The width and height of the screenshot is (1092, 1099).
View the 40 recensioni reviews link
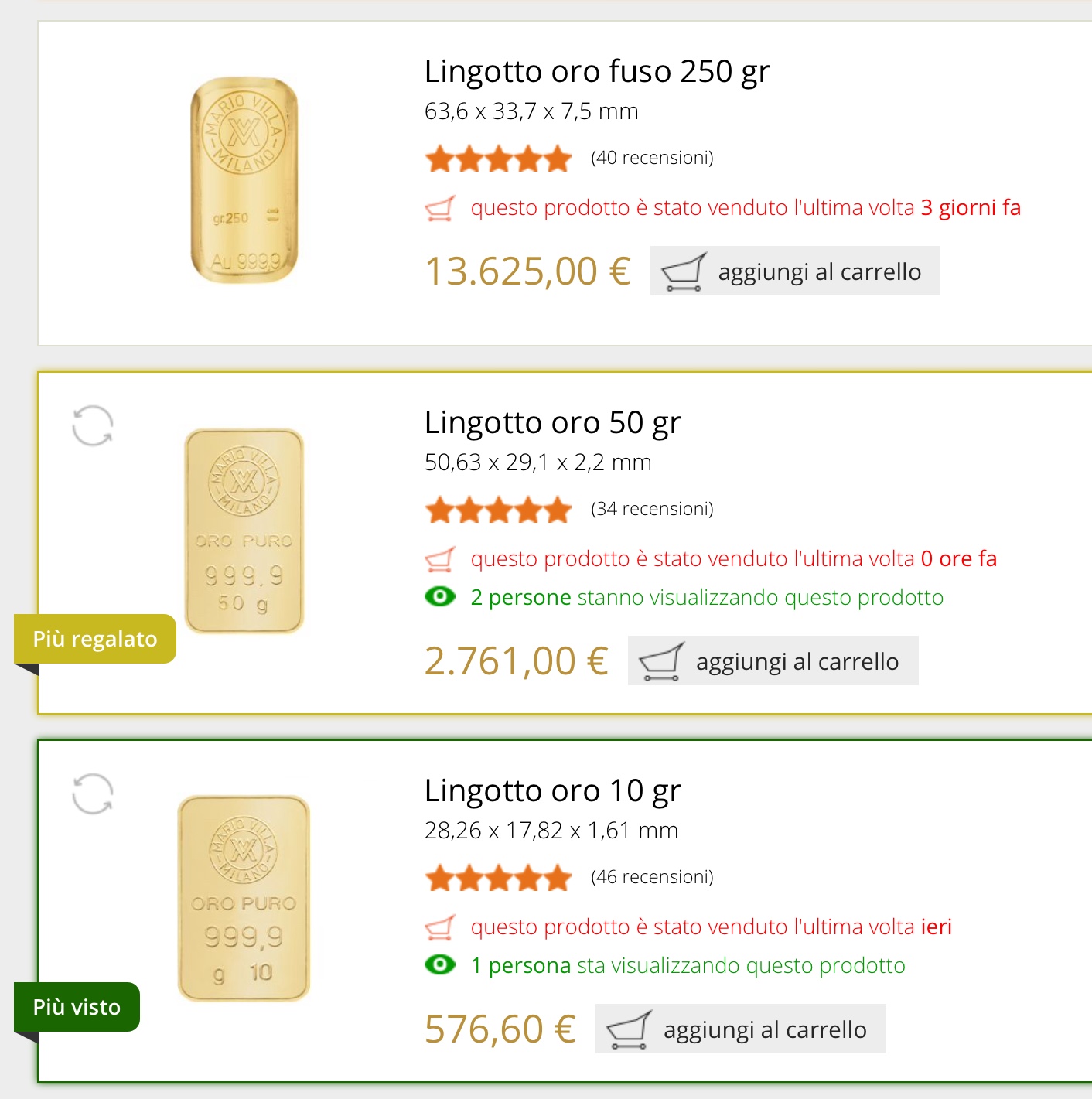[x=652, y=159]
